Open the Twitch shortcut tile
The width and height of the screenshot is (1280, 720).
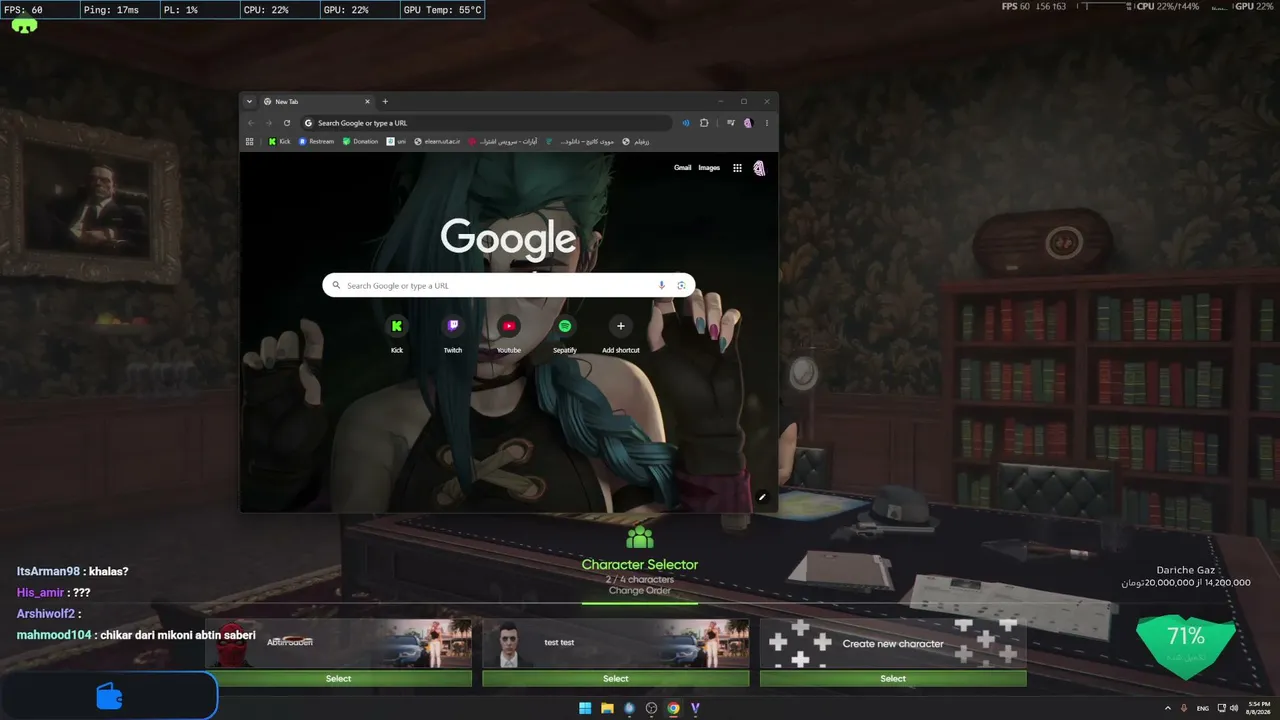click(453, 334)
